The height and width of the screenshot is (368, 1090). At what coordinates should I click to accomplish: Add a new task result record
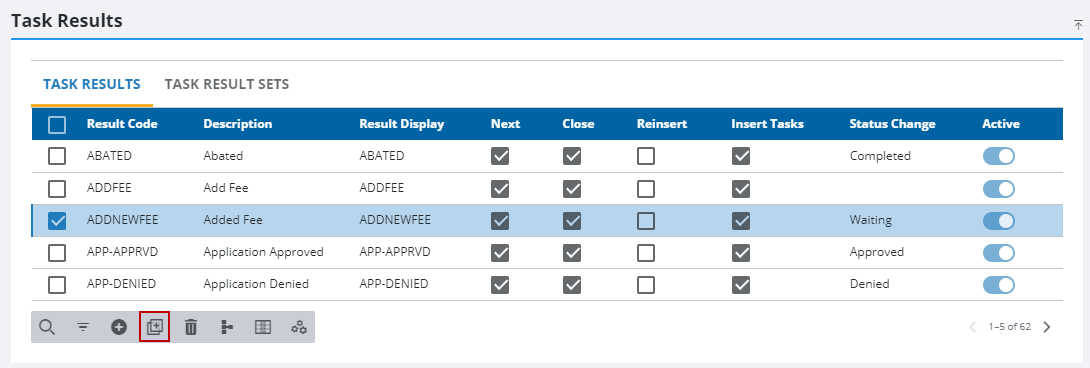(119, 327)
